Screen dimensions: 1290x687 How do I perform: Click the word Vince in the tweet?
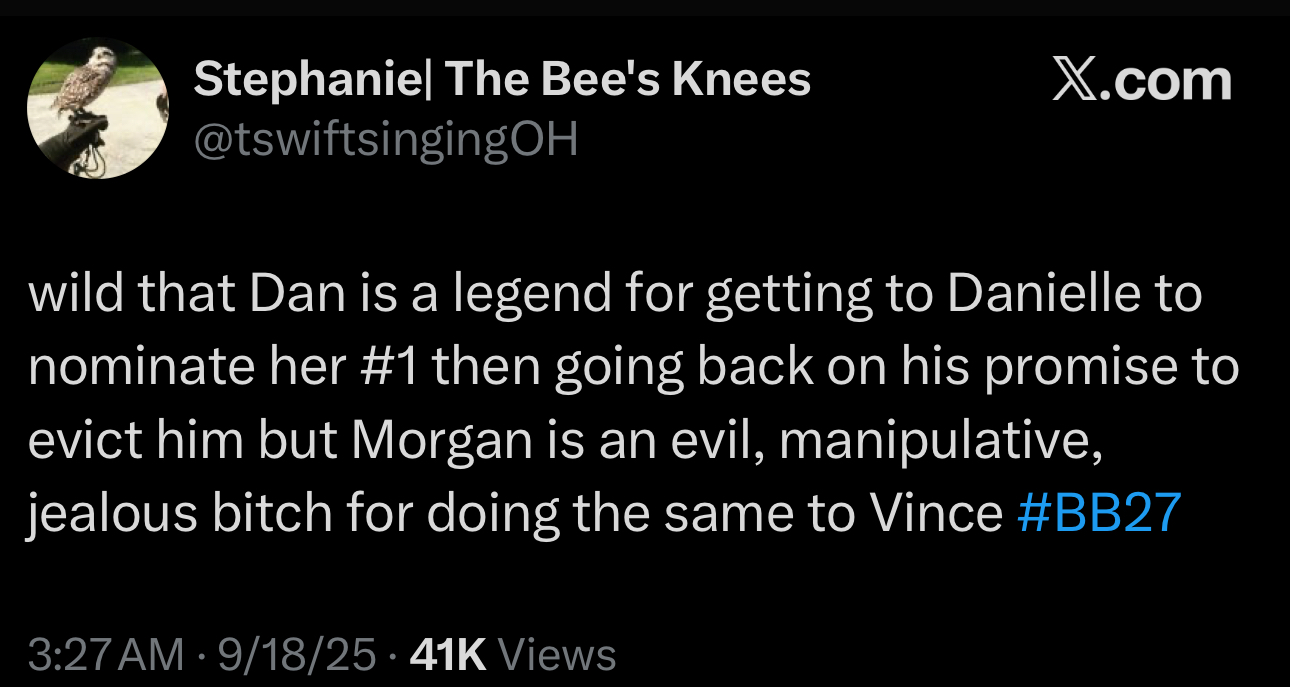(935, 513)
